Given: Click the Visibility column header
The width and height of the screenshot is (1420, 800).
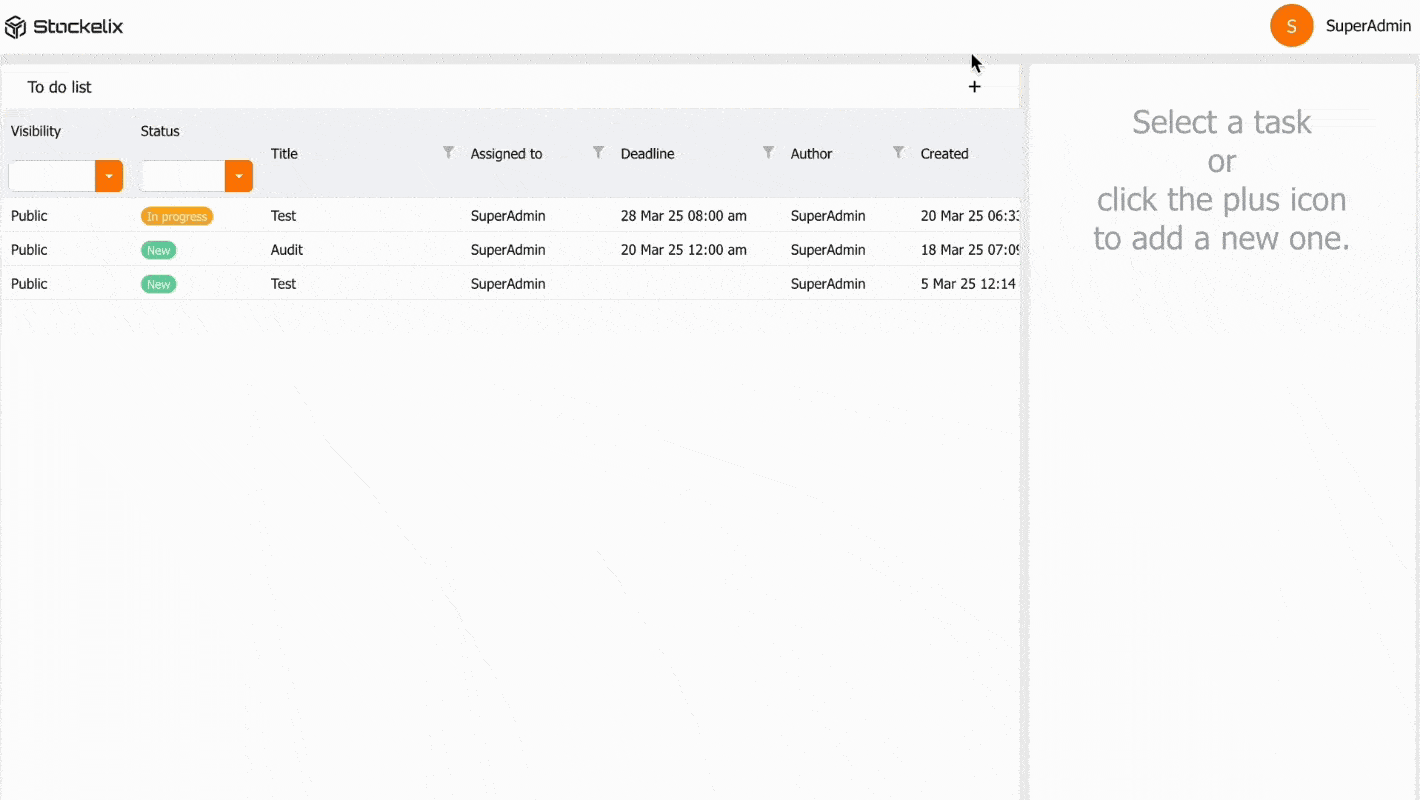Looking at the screenshot, I should 36,131.
